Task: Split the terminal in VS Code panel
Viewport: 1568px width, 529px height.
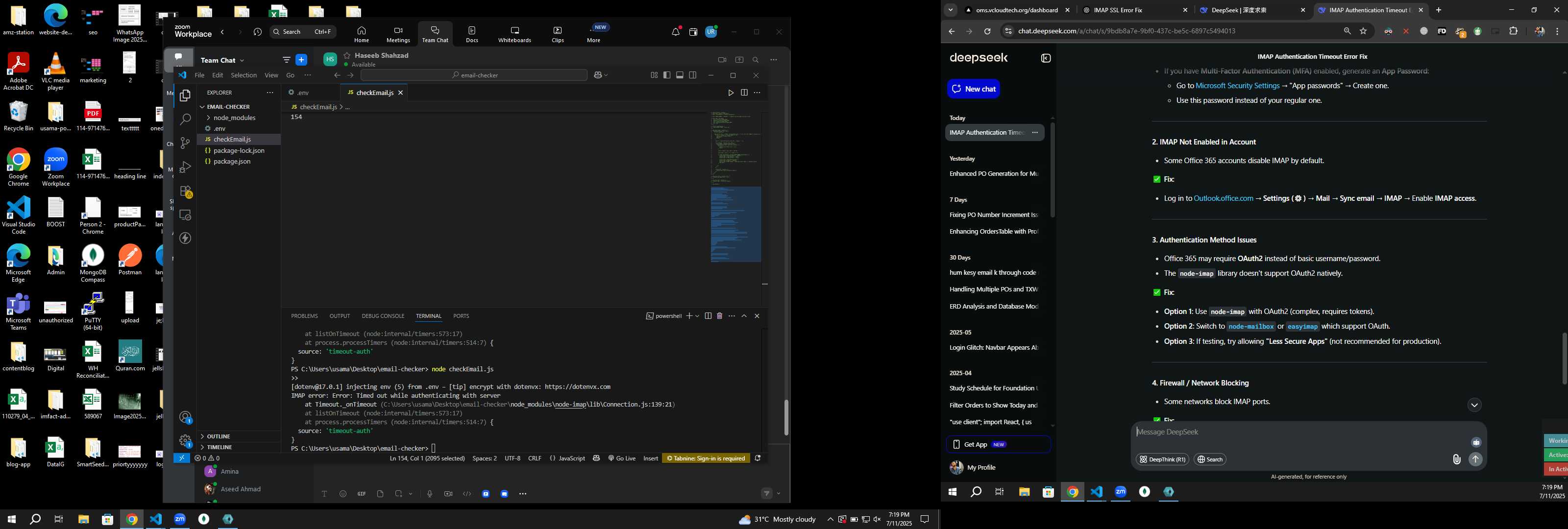Action: [708, 316]
